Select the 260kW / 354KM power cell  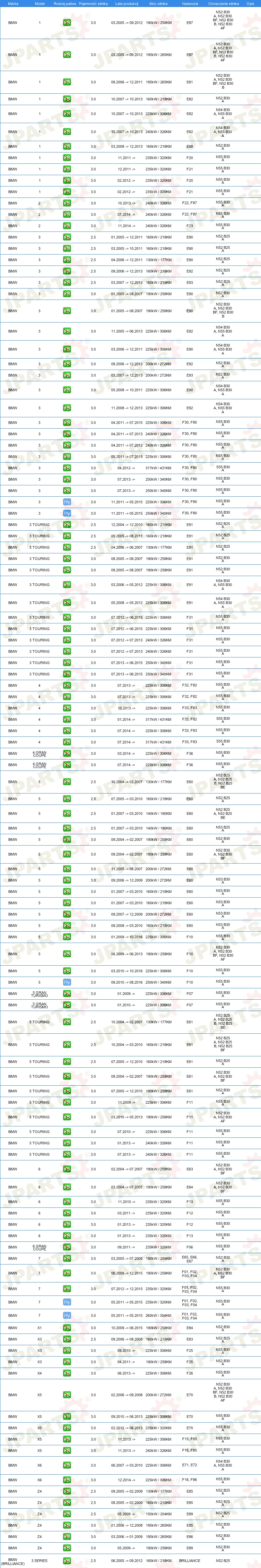coord(158,1316)
